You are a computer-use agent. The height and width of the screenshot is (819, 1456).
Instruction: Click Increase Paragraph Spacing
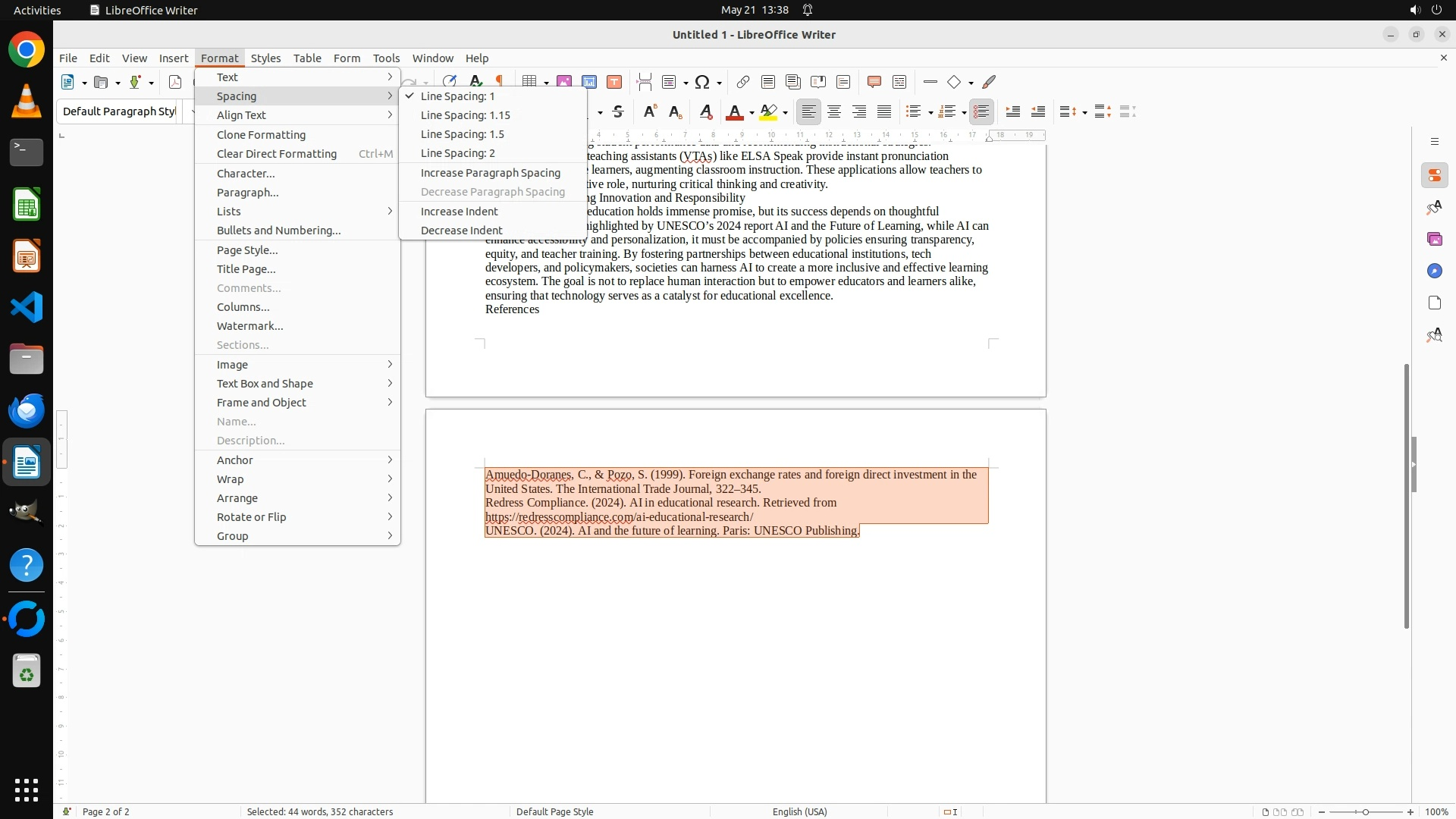[490, 173]
